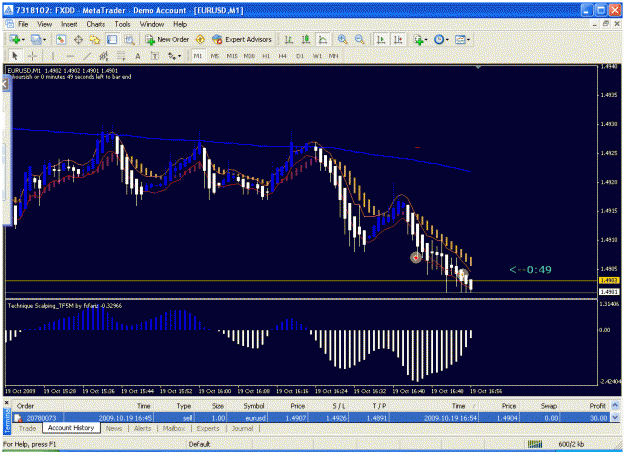The image size is (625, 452).
Task: Sort history by Profit column header
Action: [x=597, y=406]
